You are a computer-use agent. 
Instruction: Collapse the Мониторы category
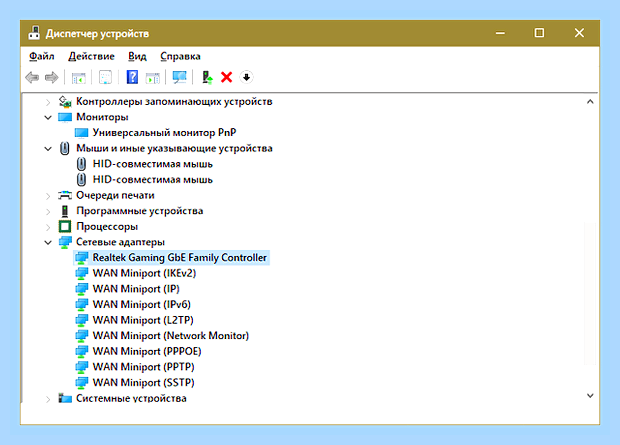48,117
